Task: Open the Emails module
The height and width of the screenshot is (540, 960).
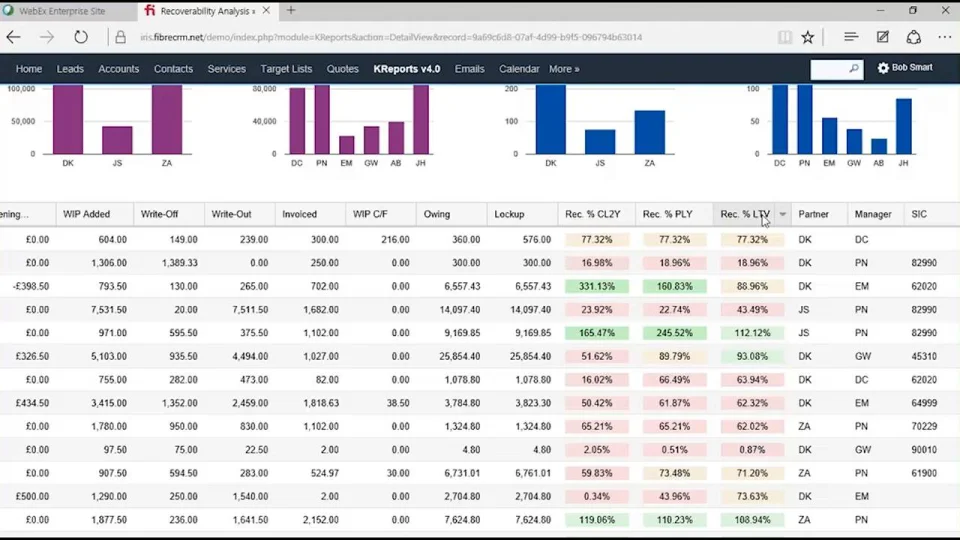Action: [x=470, y=69]
